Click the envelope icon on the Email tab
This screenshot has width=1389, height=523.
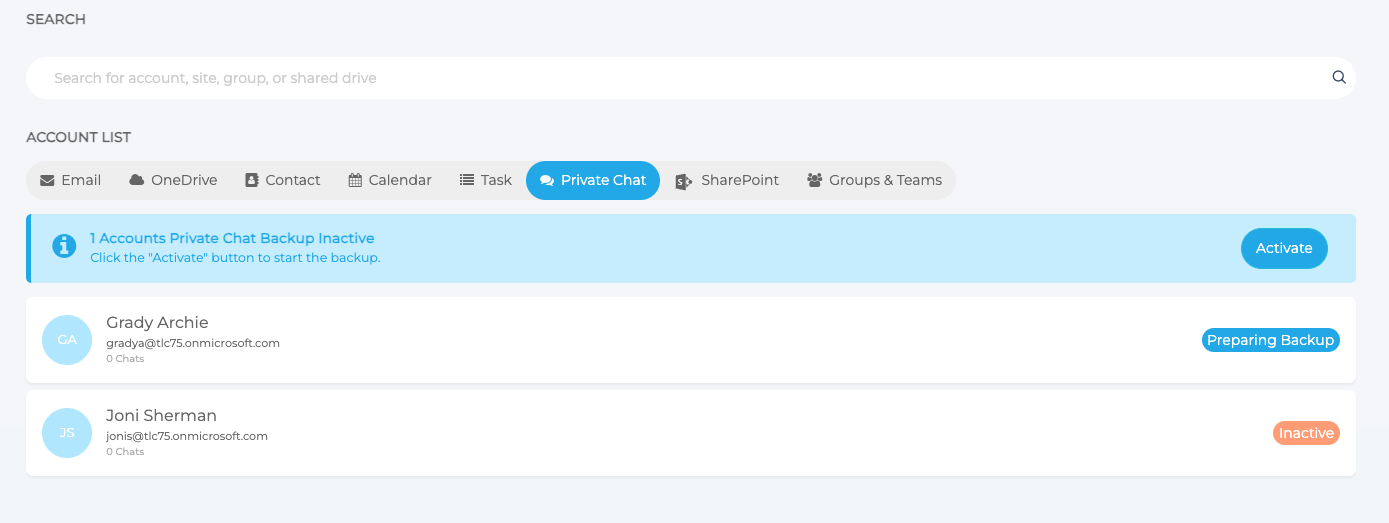coord(47,181)
